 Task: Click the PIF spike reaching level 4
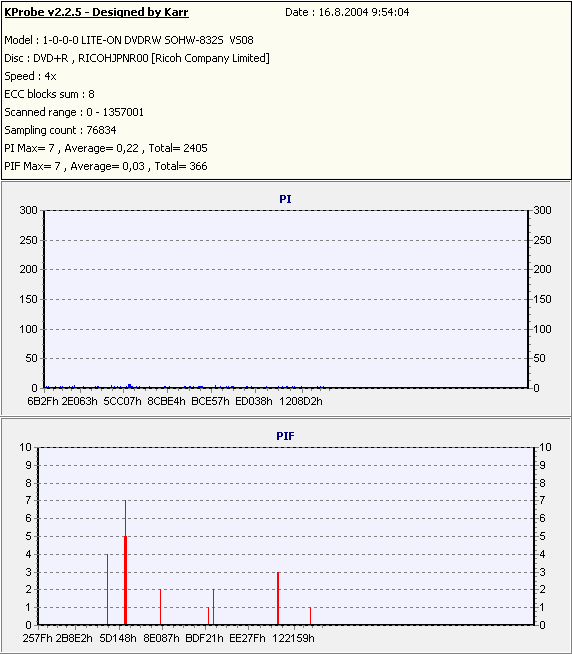pos(108,589)
